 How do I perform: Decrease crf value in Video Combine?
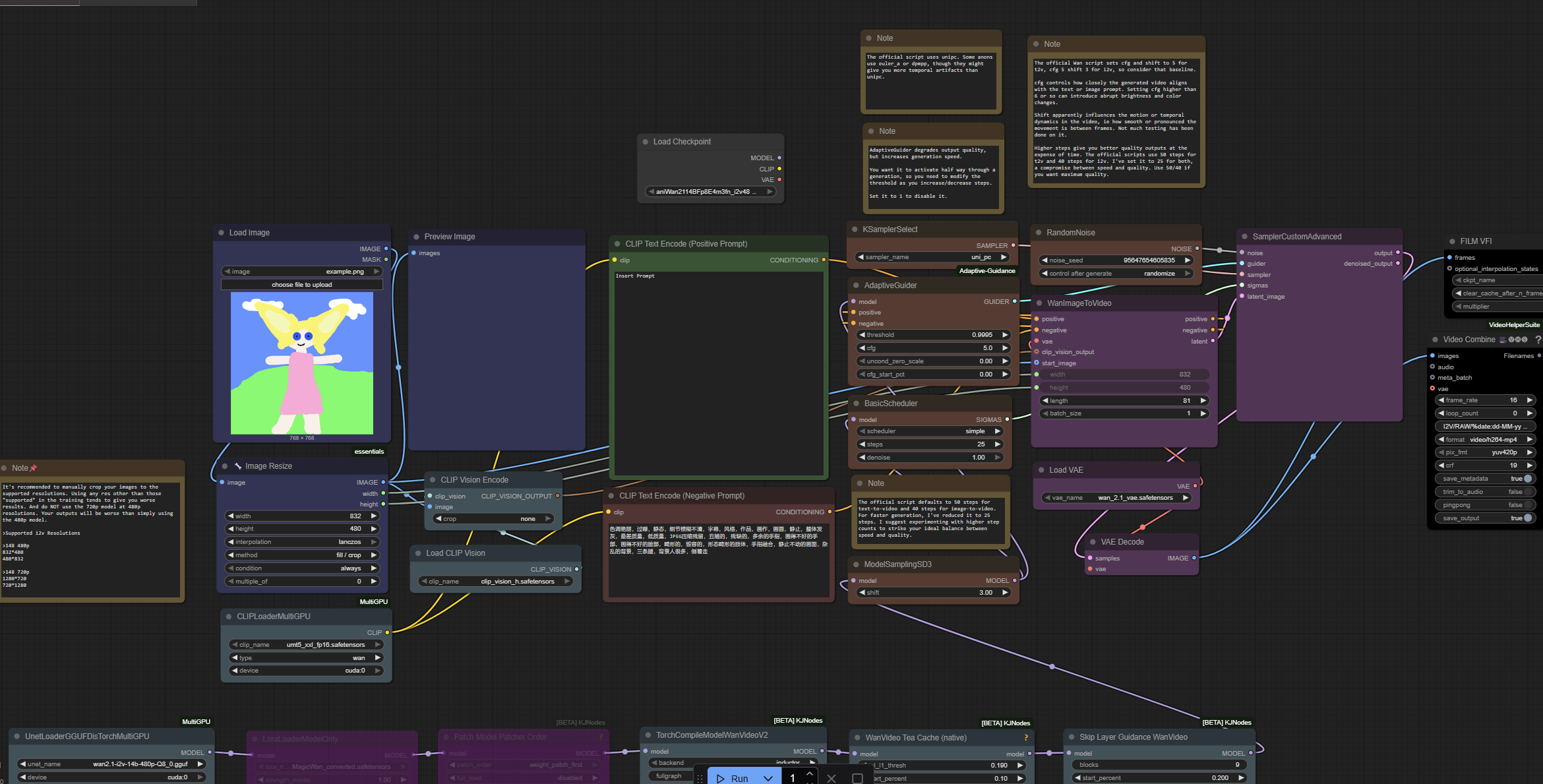pyautogui.click(x=1441, y=466)
